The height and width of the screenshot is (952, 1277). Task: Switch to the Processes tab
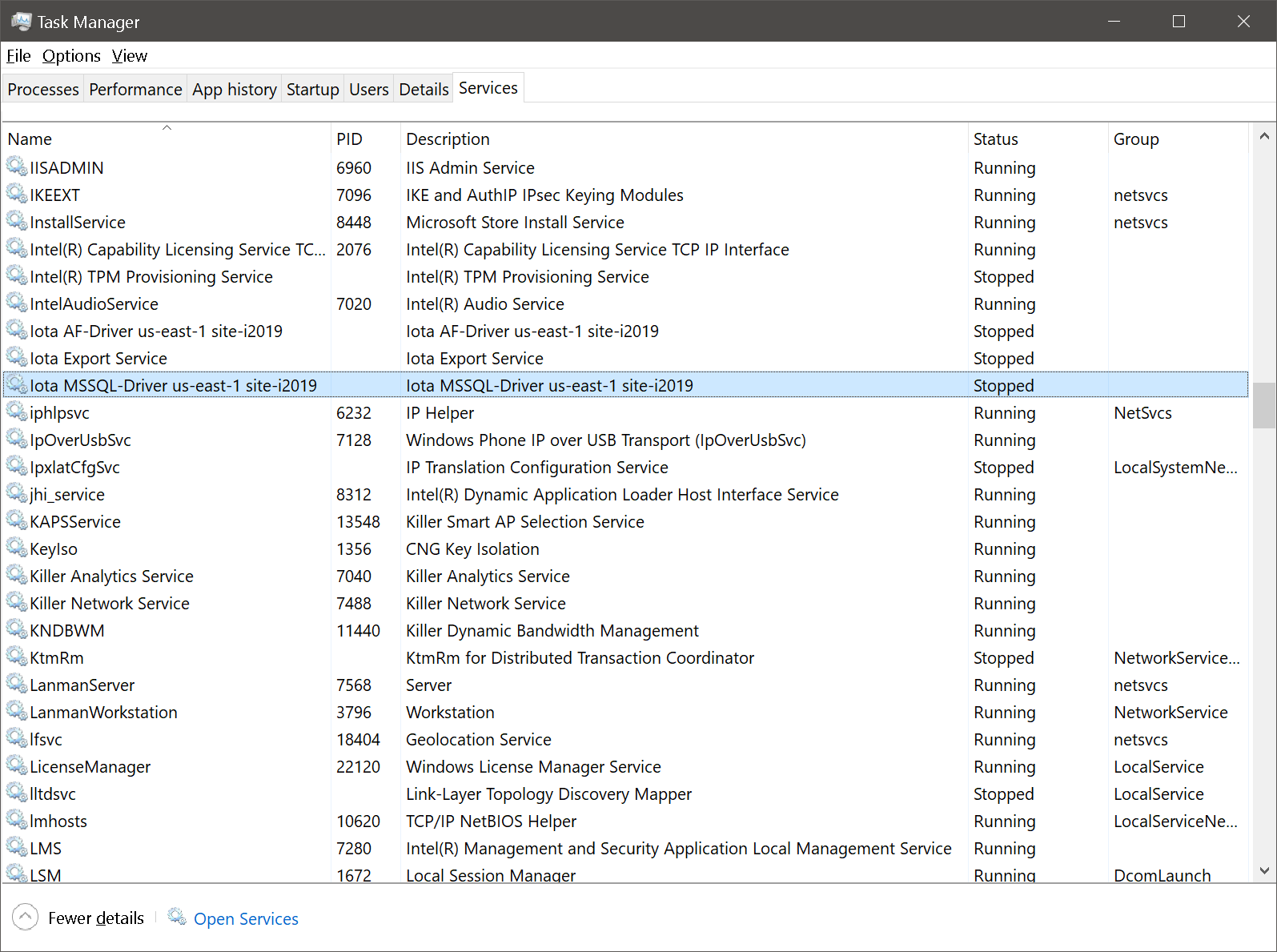pos(43,89)
